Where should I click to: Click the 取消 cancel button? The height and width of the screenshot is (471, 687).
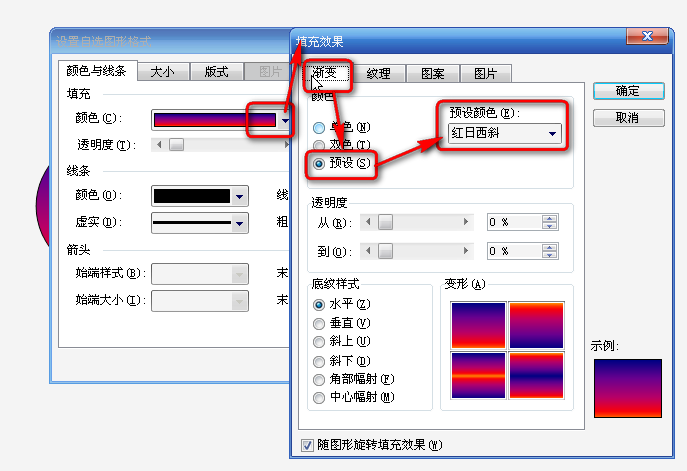pyautogui.click(x=628, y=118)
